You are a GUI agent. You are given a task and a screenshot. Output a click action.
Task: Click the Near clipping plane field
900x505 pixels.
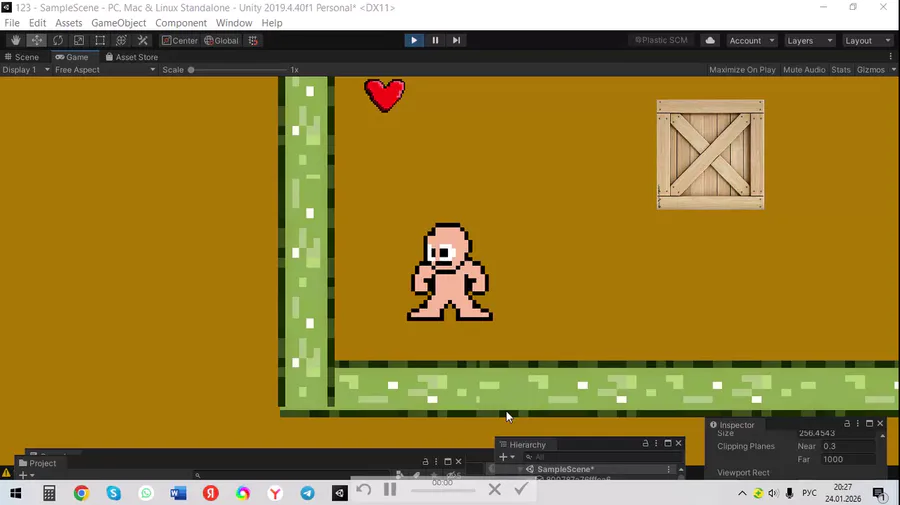click(848, 446)
